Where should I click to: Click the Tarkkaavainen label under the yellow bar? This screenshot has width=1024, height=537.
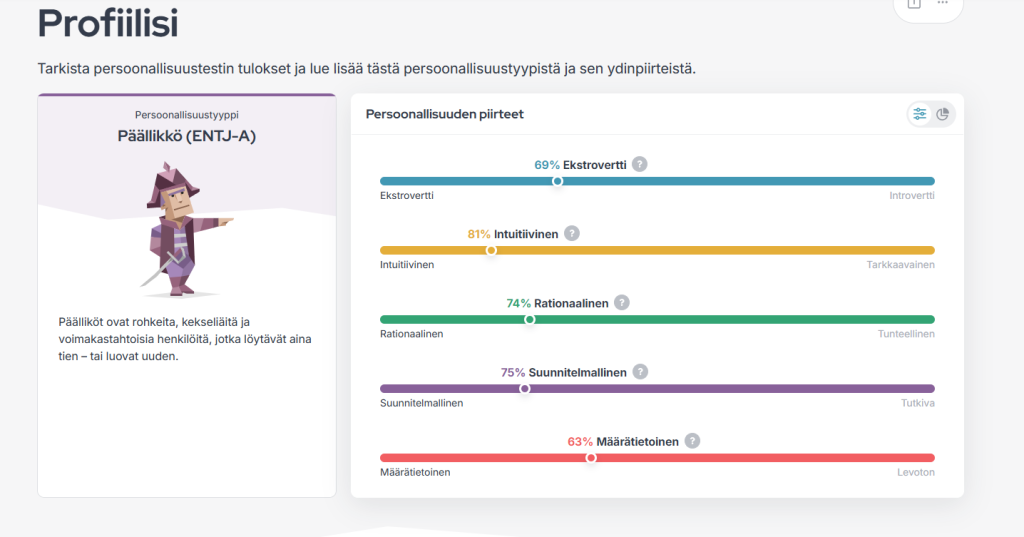click(x=900, y=265)
